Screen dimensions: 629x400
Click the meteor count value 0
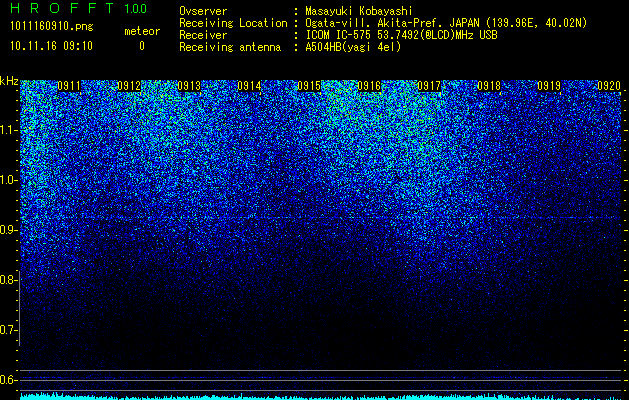click(x=142, y=46)
